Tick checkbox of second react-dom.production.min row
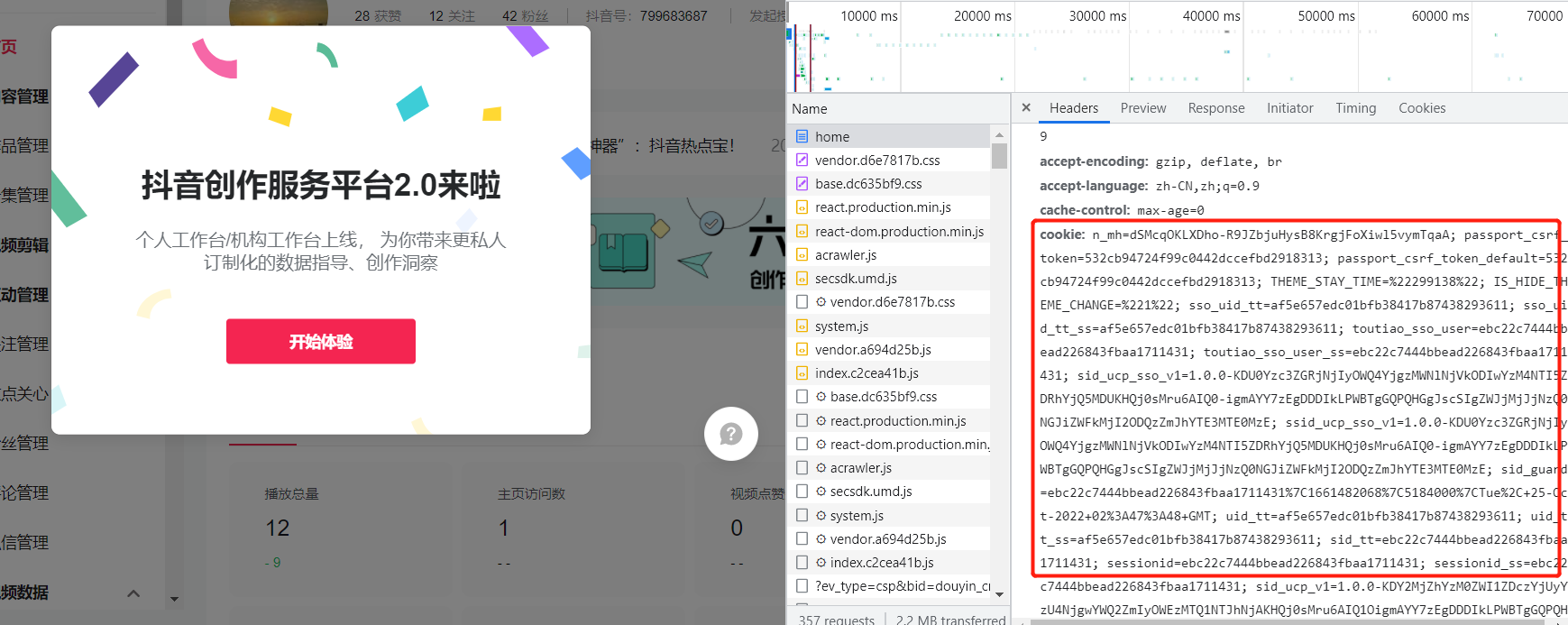Image resolution: width=1568 pixels, height=625 pixels. [802, 444]
